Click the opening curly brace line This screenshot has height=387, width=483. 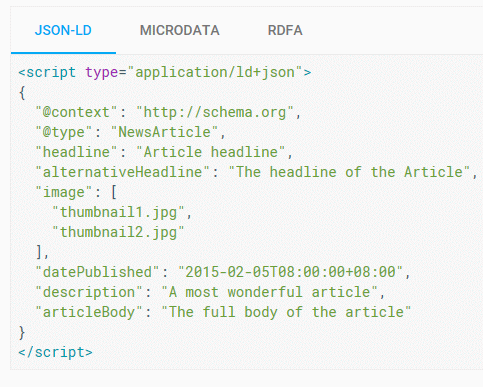22,92
